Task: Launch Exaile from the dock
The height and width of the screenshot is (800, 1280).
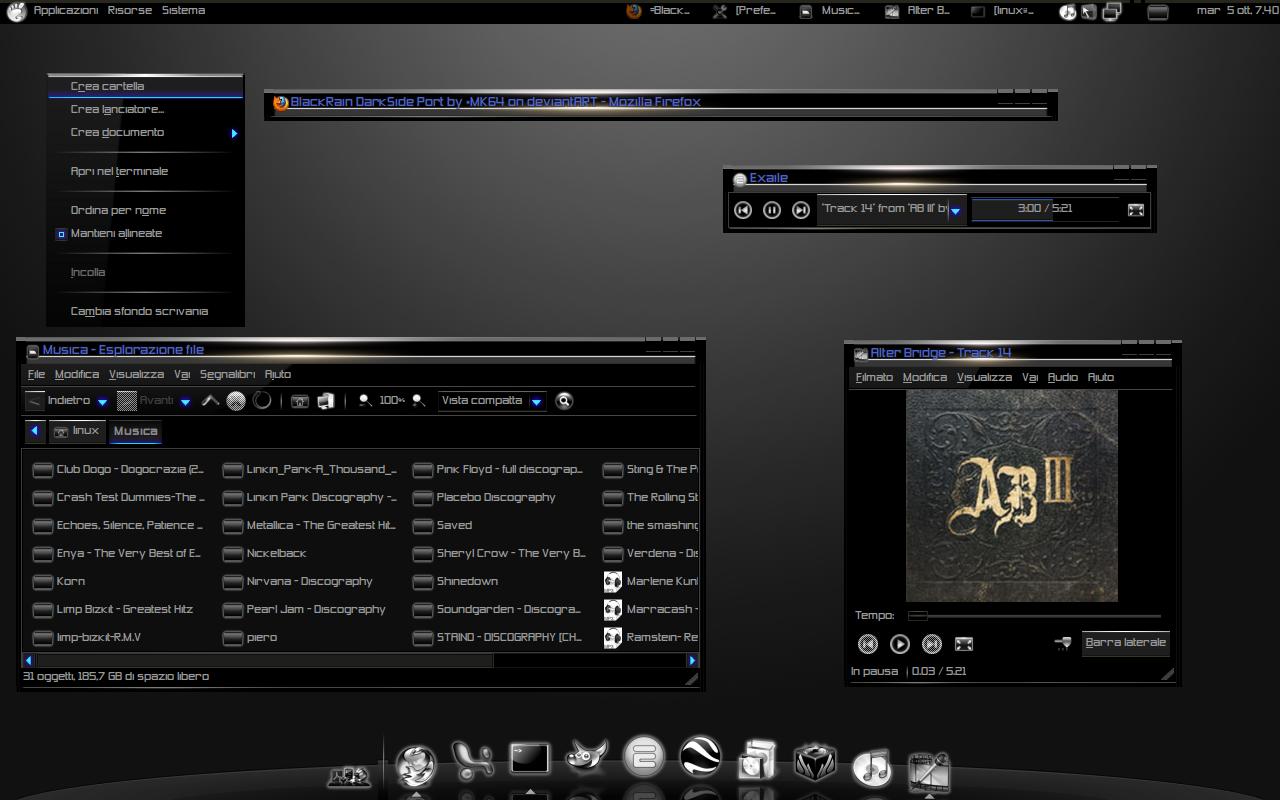Action: 644,757
